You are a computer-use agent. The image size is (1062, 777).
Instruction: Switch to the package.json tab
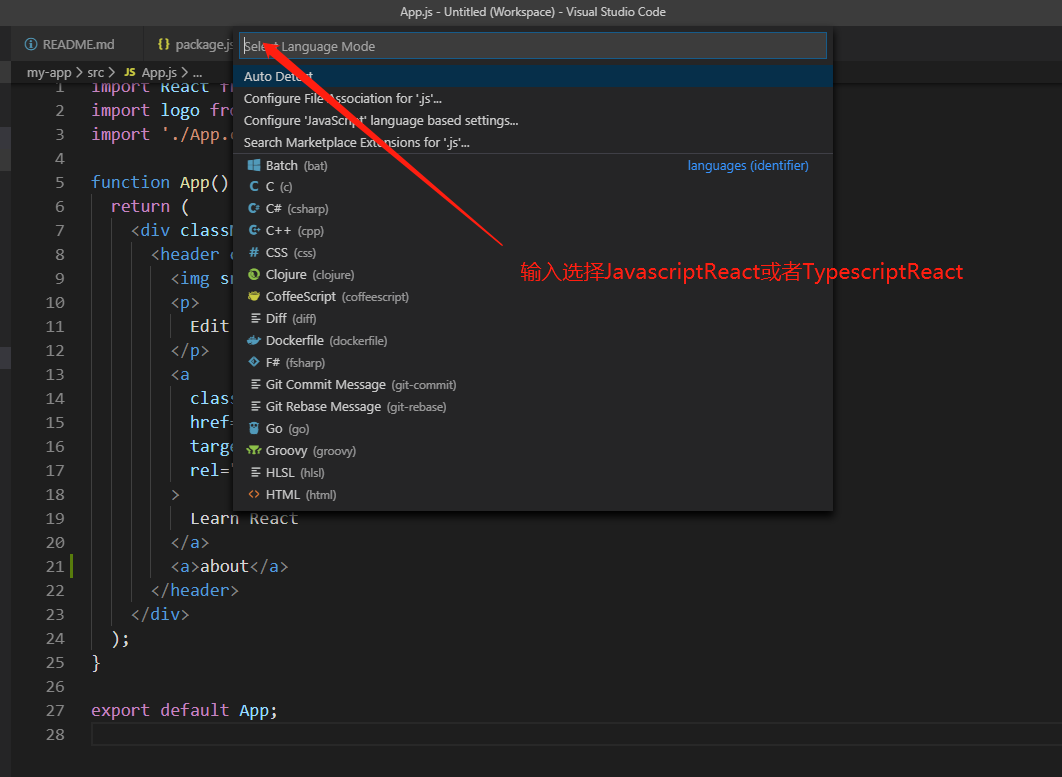pos(196,44)
